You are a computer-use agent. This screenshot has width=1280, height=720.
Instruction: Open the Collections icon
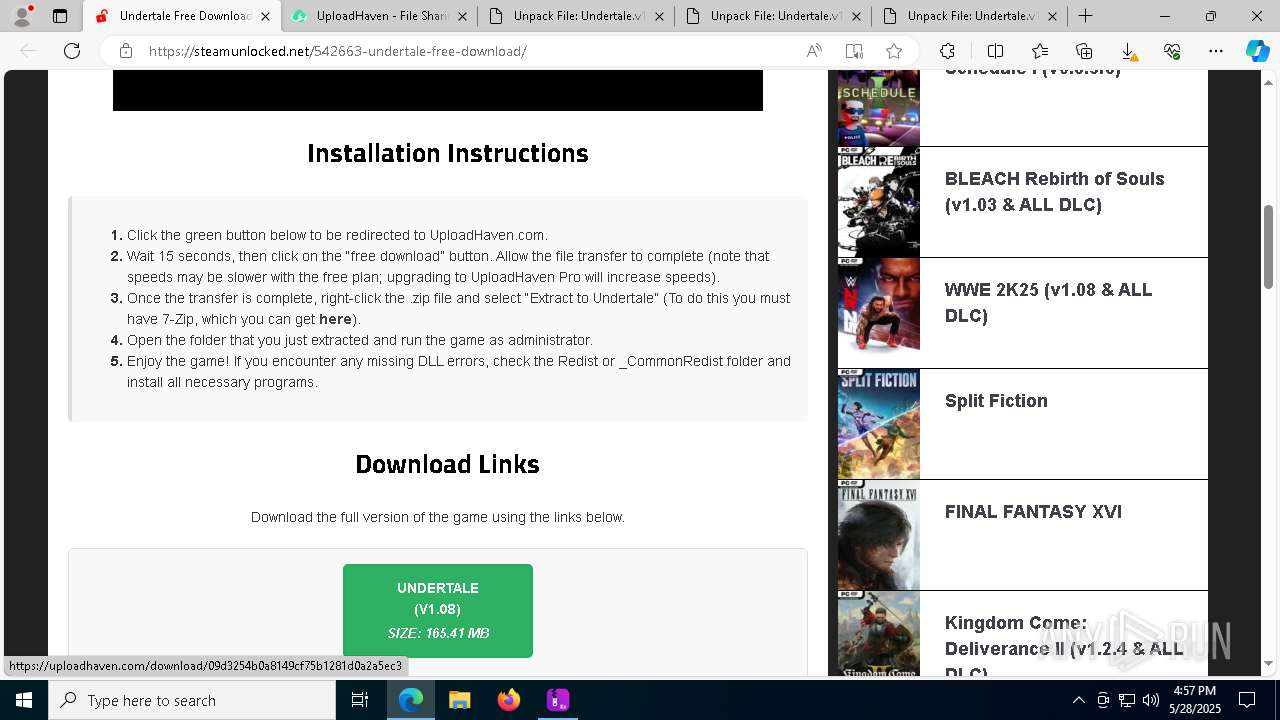pyautogui.click(x=1084, y=51)
